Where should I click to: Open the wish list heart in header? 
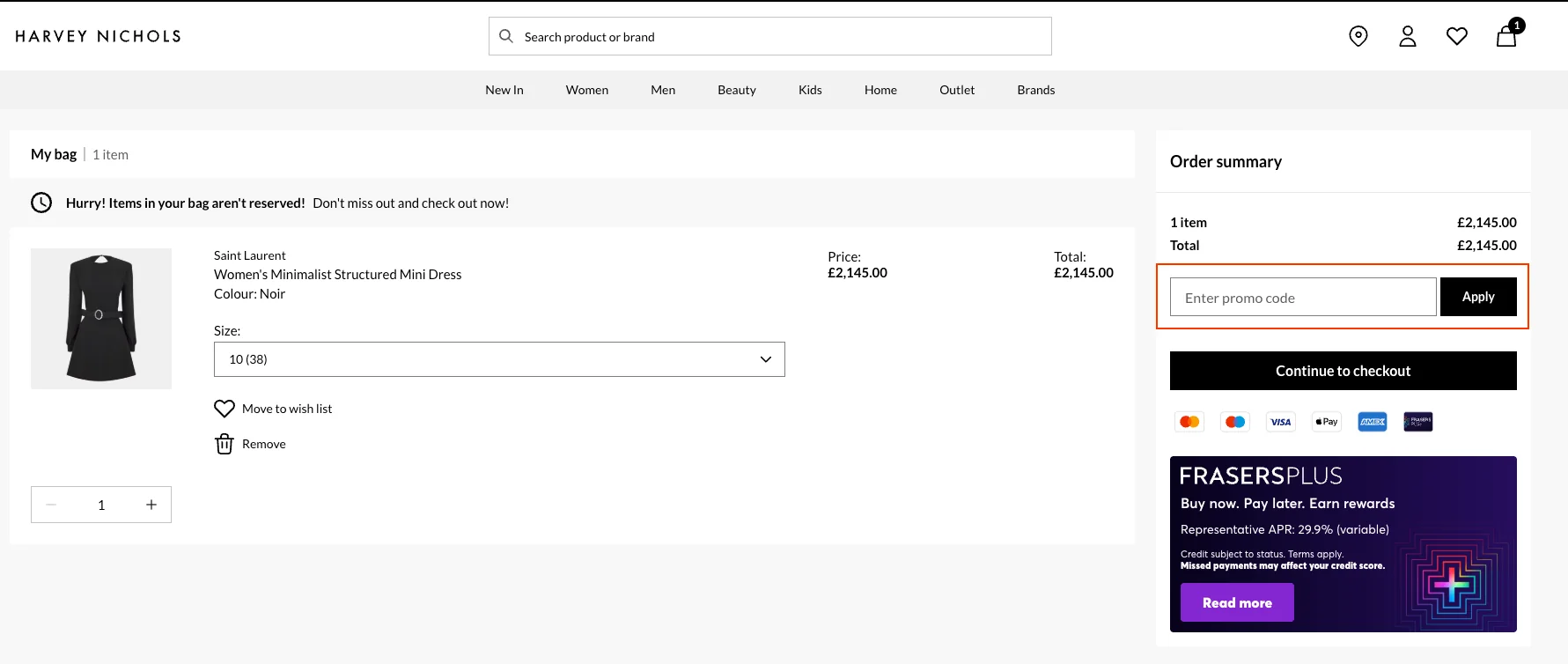[x=1457, y=36]
